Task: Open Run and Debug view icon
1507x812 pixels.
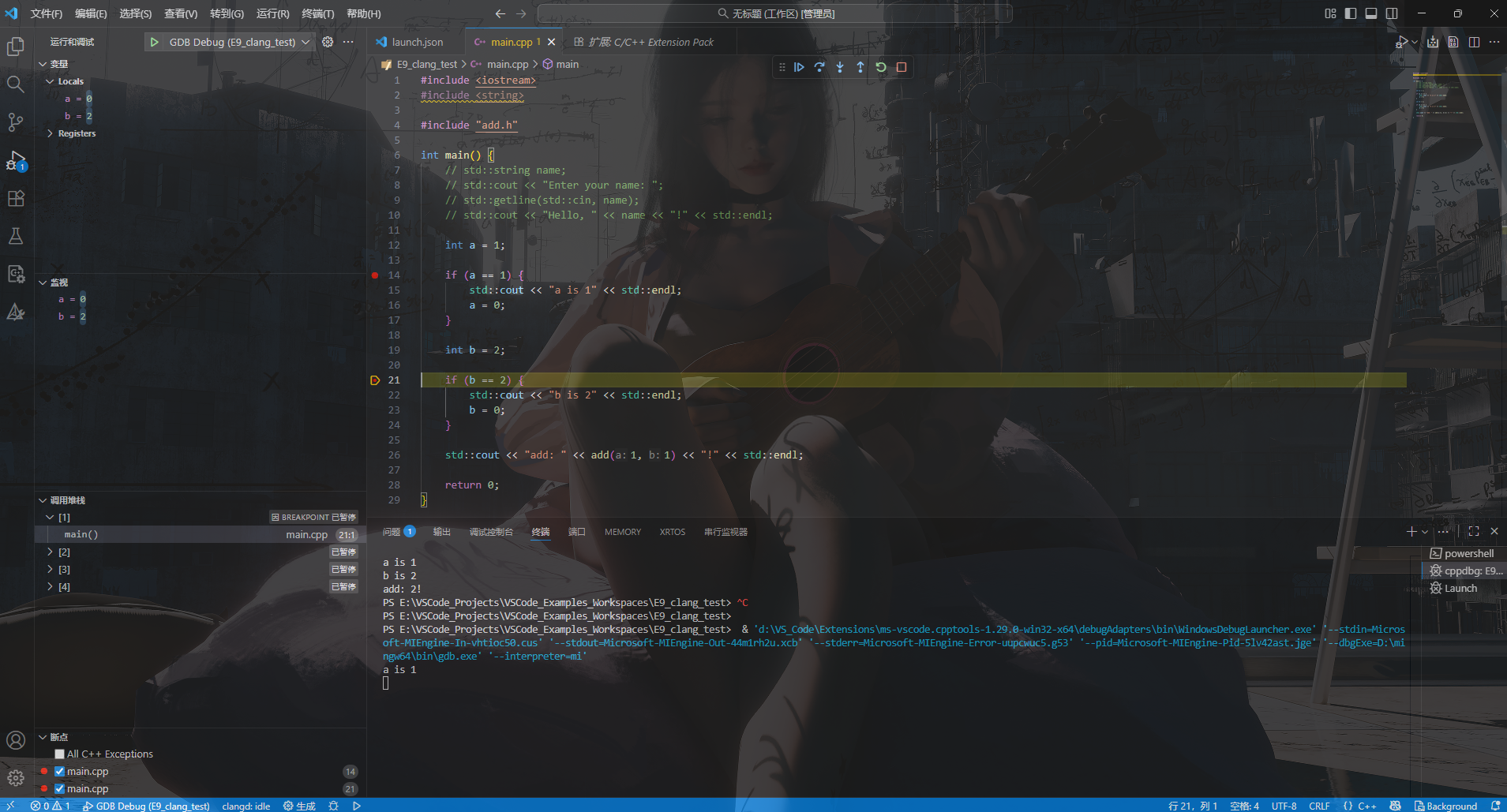Action: [16, 161]
